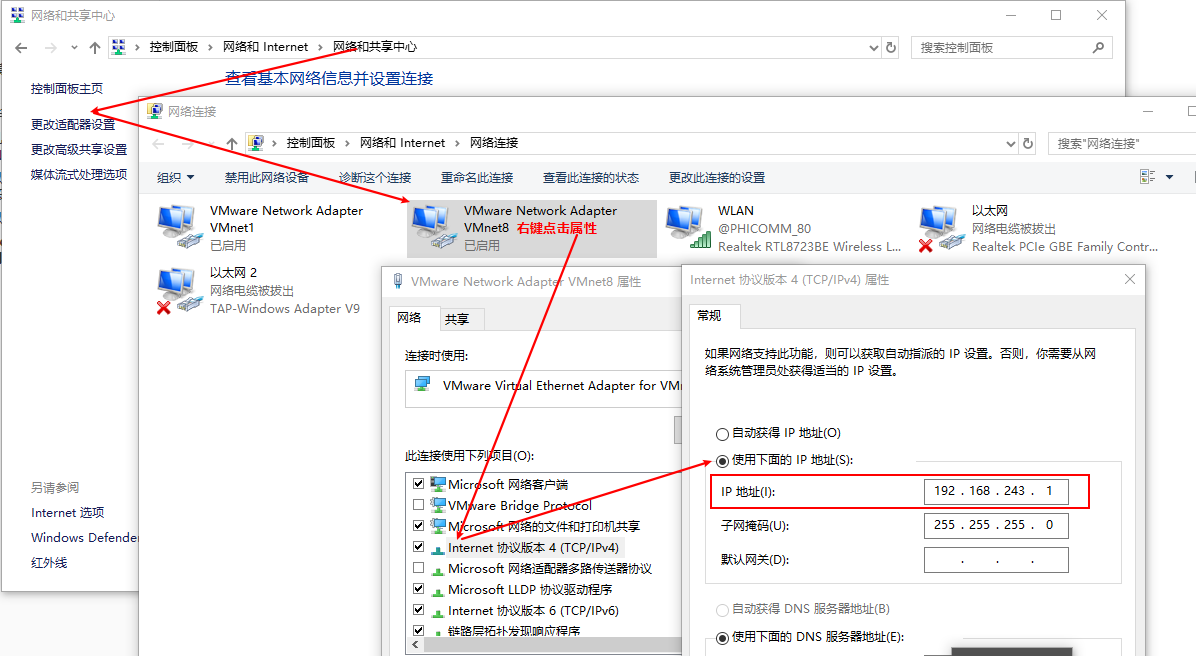Viewport: 1196px width, 656px height.
Task: Toggle Internet 协议版本 6 (TCP/IPv6) checkbox
Action: coord(418,610)
